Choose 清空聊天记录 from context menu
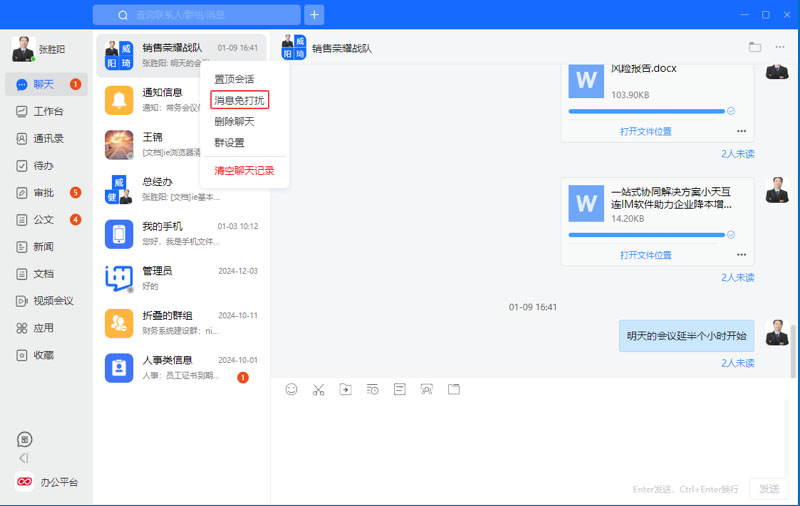The width and height of the screenshot is (800, 506). pyautogui.click(x=244, y=171)
